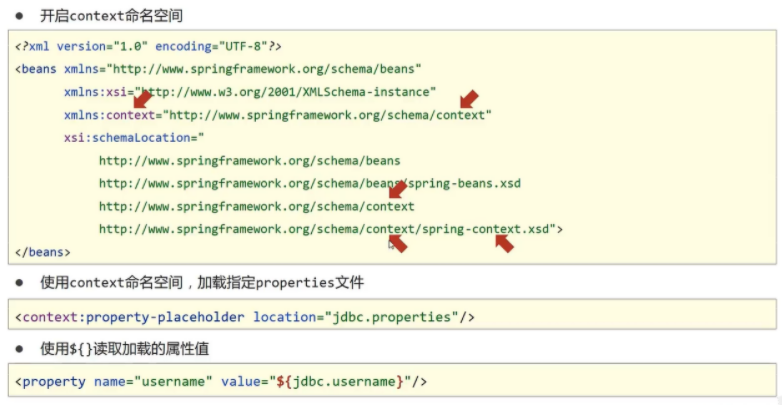Click the '<property' tag name
This screenshot has width=782, height=407.
[50, 382]
